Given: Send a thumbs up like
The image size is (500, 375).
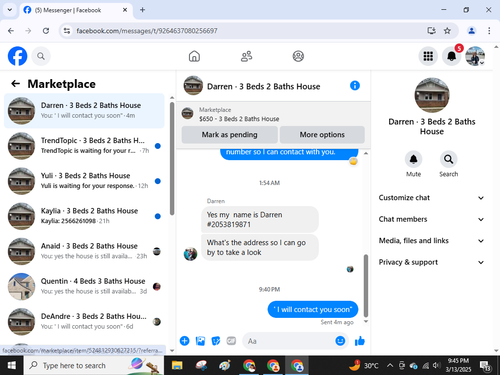Looking at the screenshot, I should (x=360, y=341).
